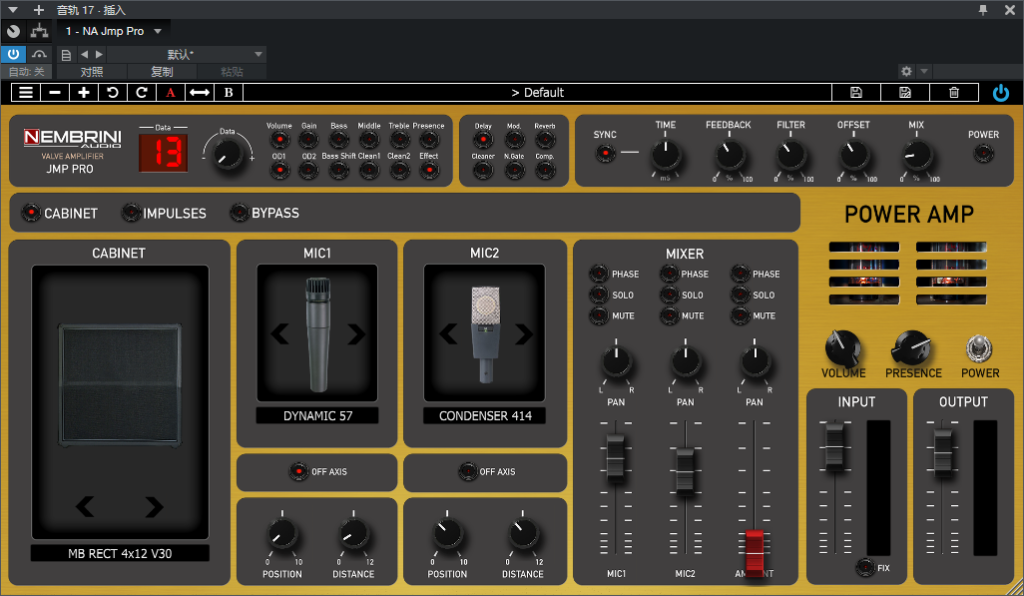1024x596 pixels.
Task: Click the Volume LED button on amp
Action: point(280,140)
